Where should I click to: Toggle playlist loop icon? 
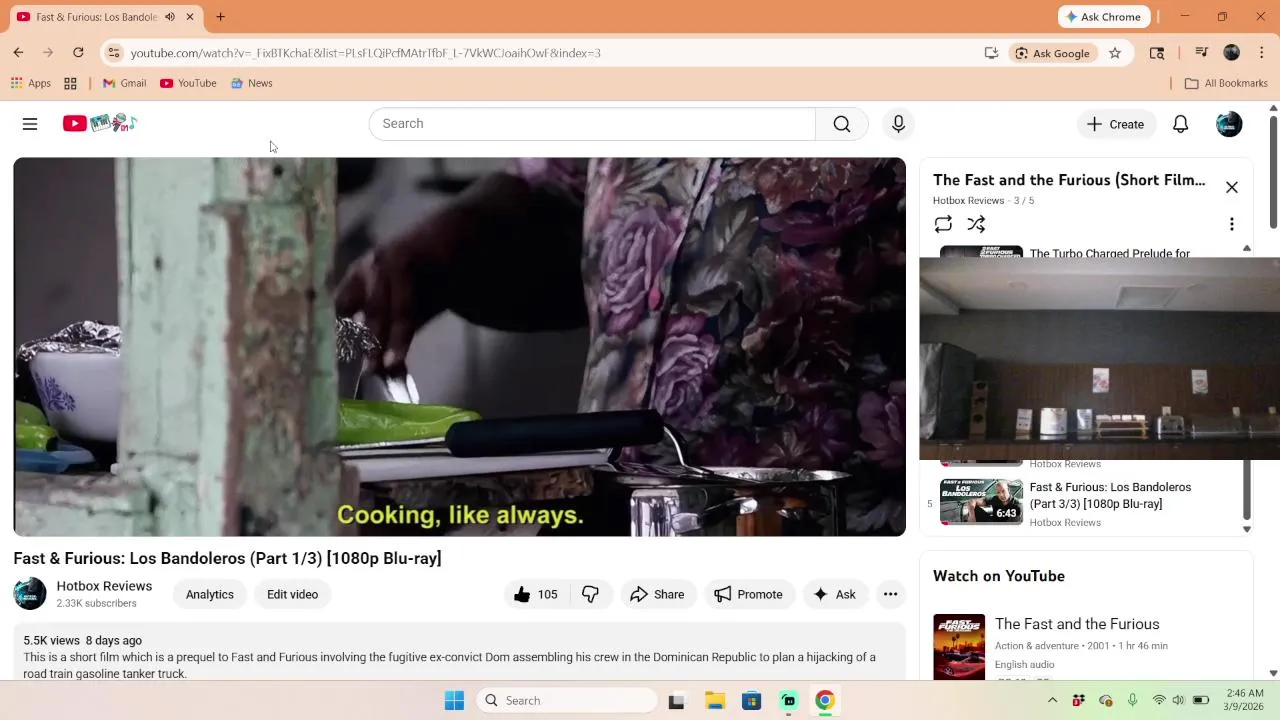coord(943,224)
